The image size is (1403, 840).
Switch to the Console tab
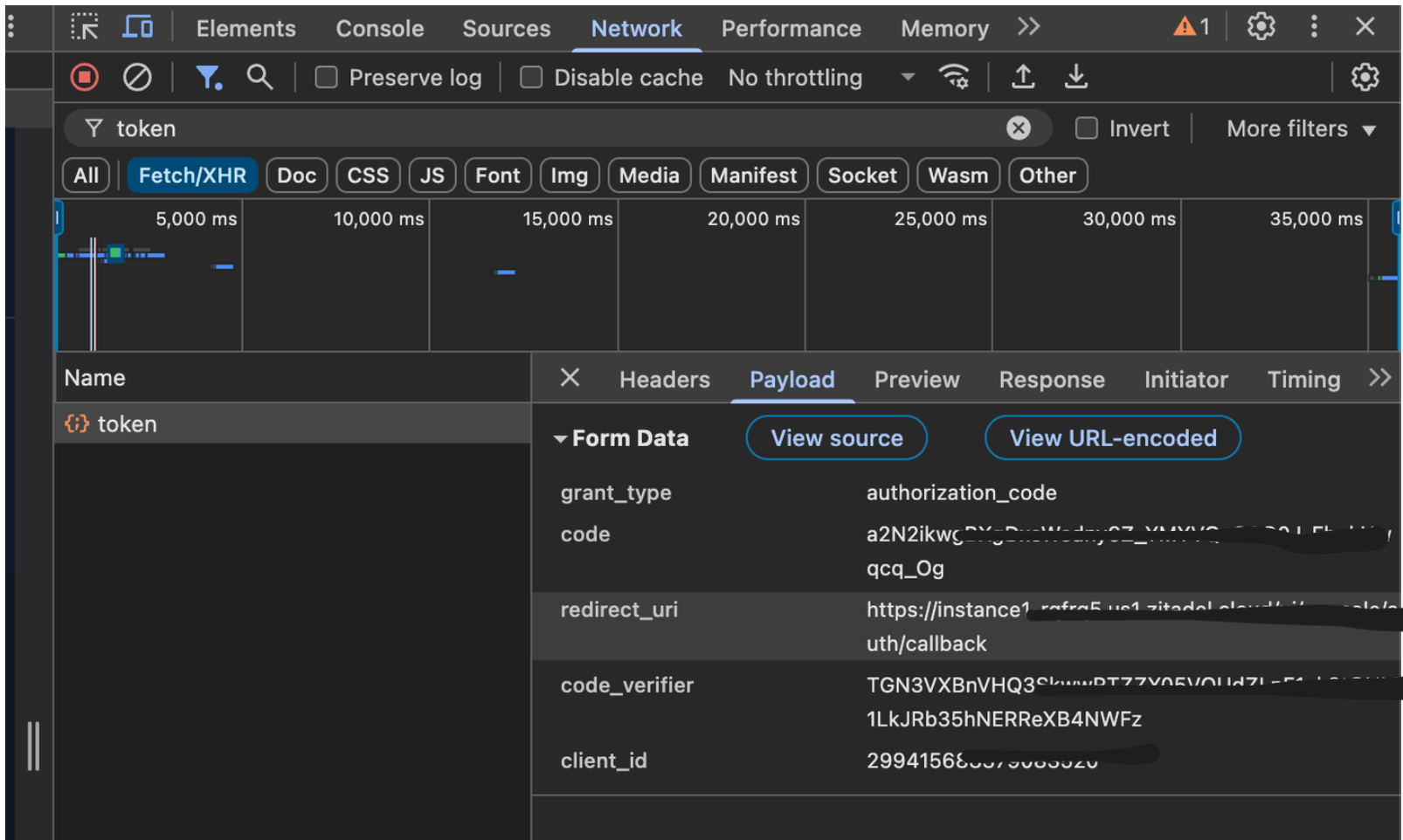click(x=380, y=28)
